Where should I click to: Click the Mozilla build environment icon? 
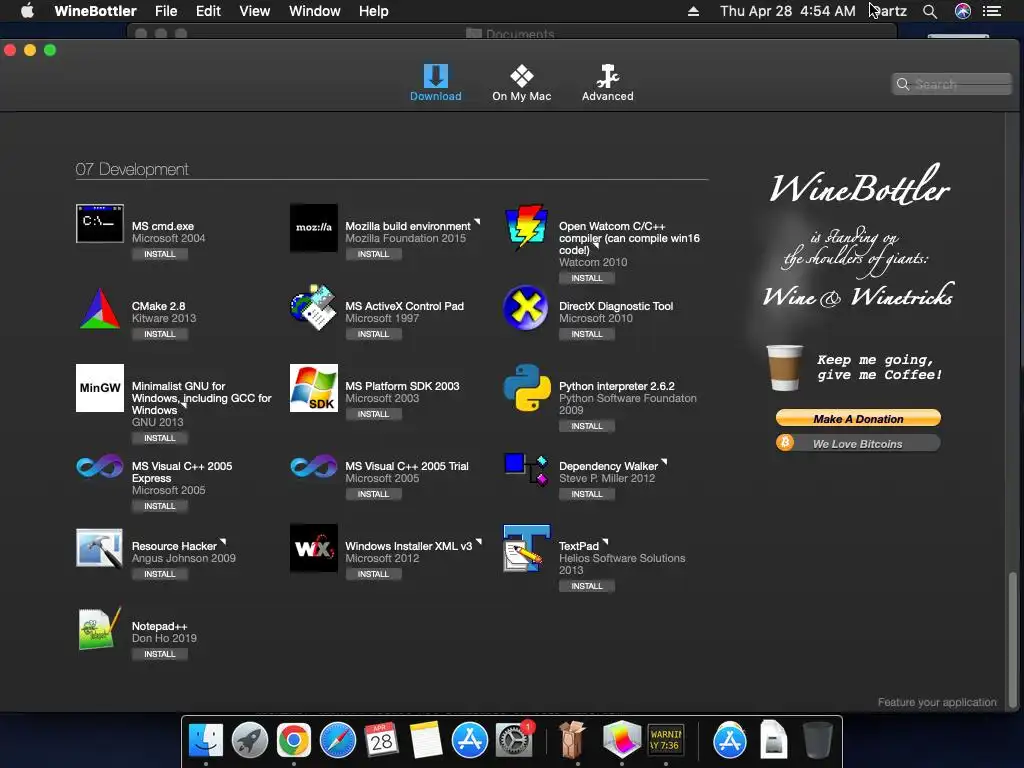pyautogui.click(x=314, y=227)
